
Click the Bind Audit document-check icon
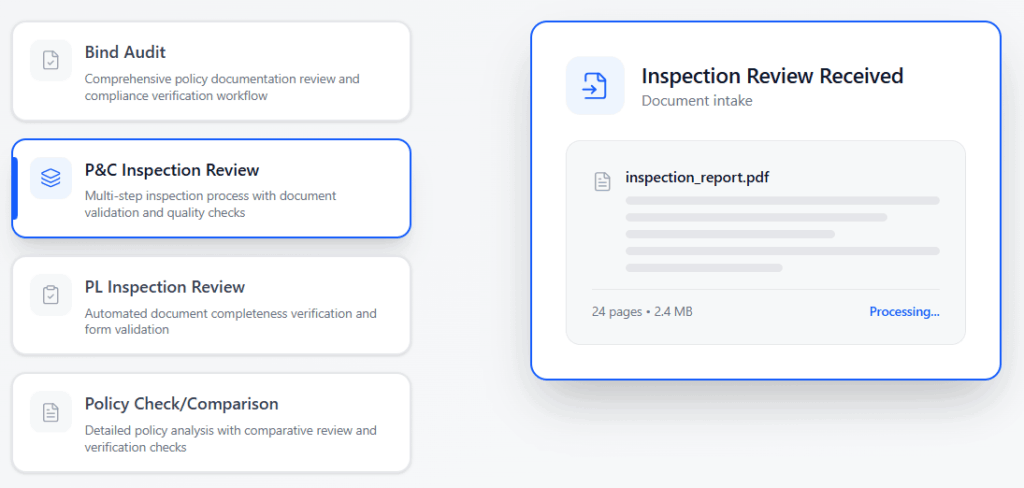point(51,60)
